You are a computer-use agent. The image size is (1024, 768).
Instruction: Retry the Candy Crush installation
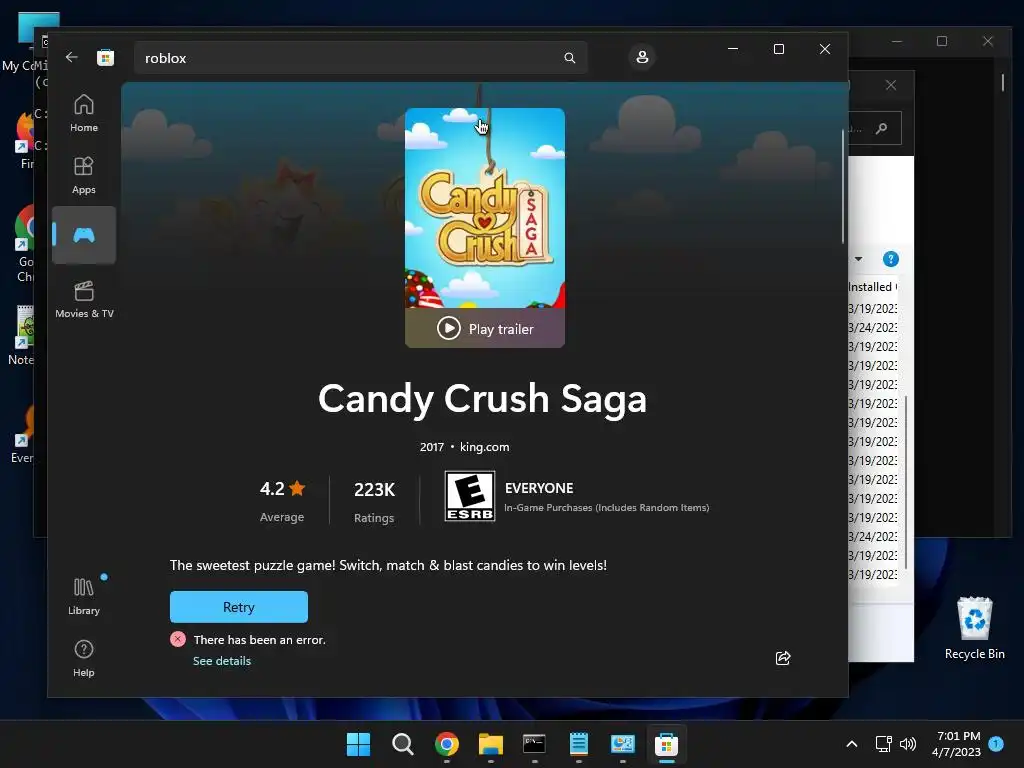pos(239,607)
